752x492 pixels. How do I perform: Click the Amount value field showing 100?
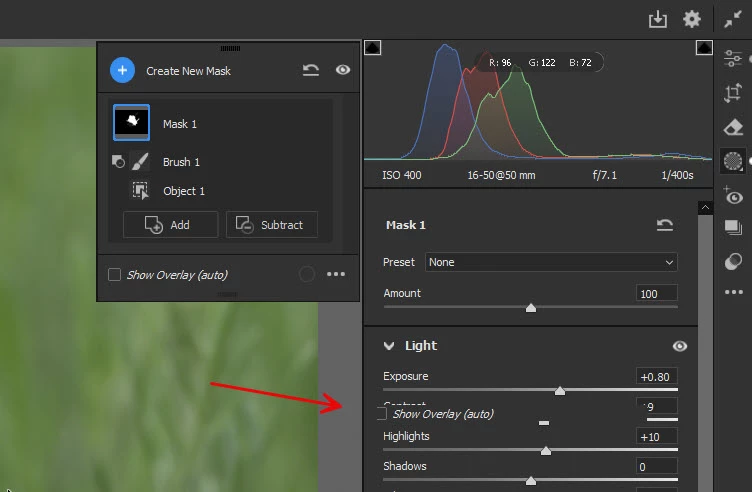657,293
